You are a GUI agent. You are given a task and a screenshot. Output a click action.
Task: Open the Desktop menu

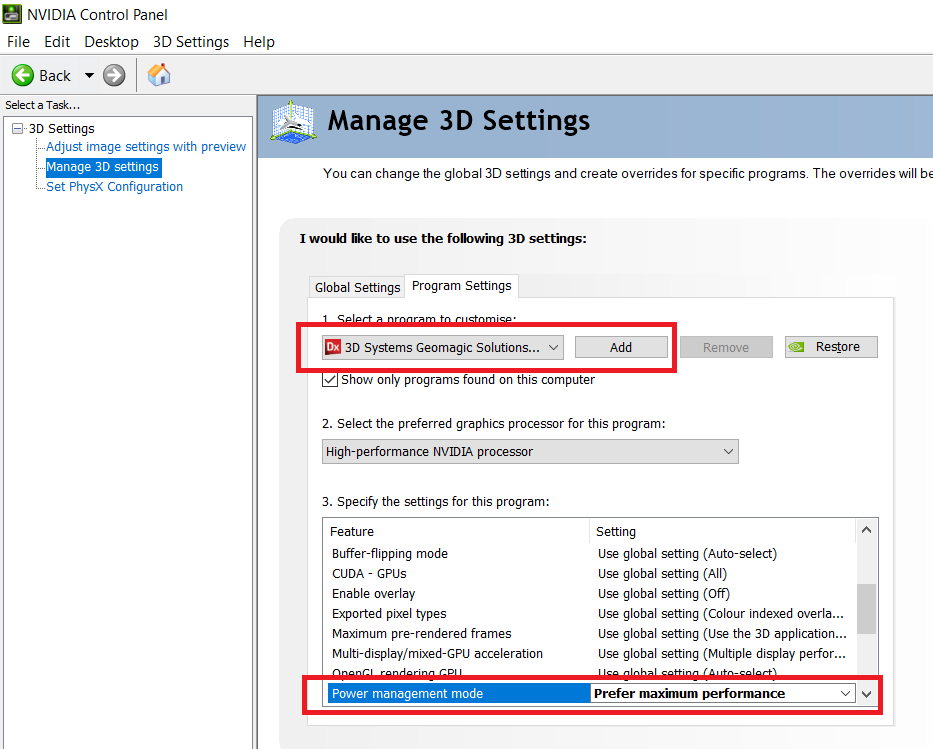111,42
